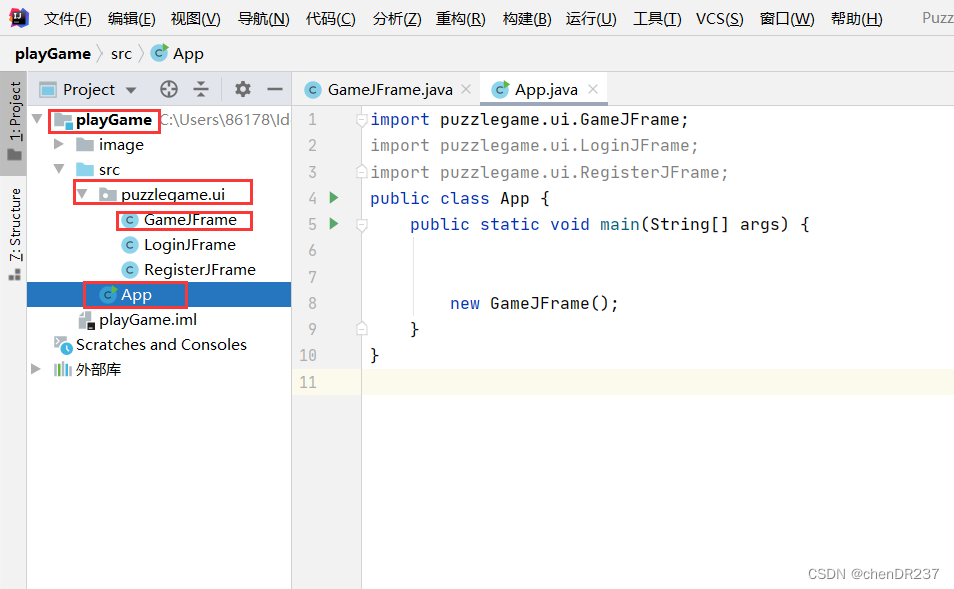Fold the main method at line 5 marker
The width and height of the screenshot is (954, 589).
(x=361, y=225)
